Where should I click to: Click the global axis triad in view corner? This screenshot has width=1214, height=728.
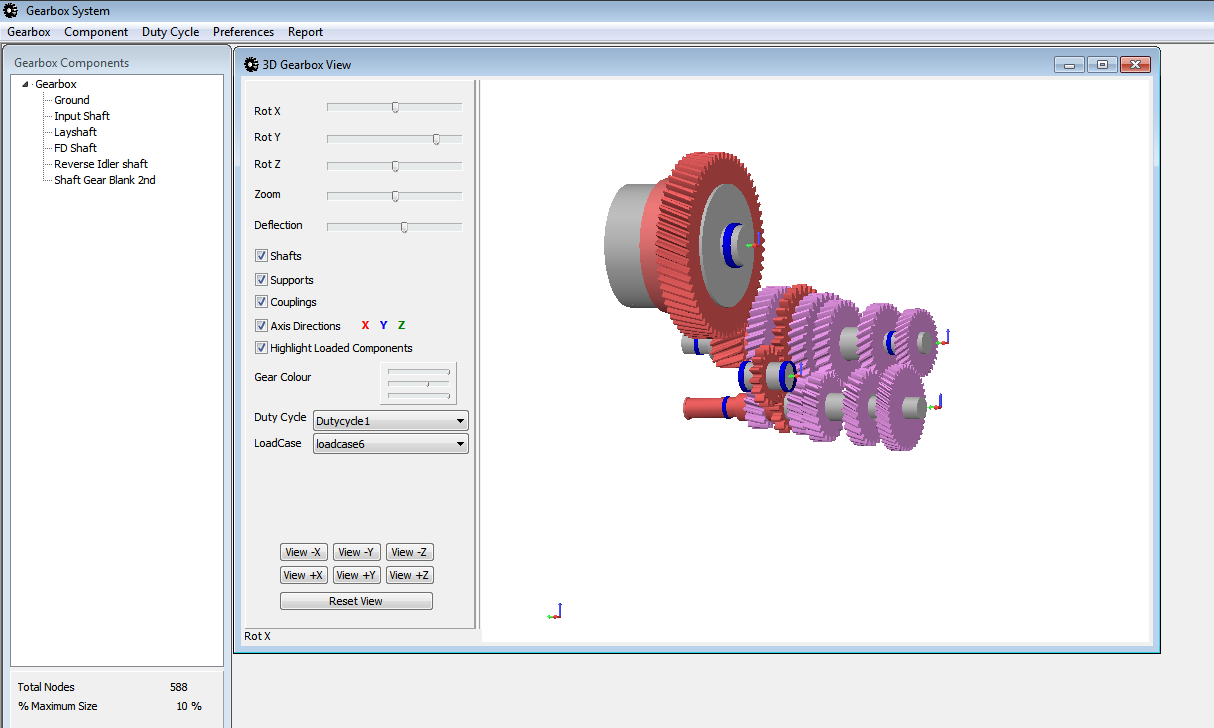[x=556, y=612]
